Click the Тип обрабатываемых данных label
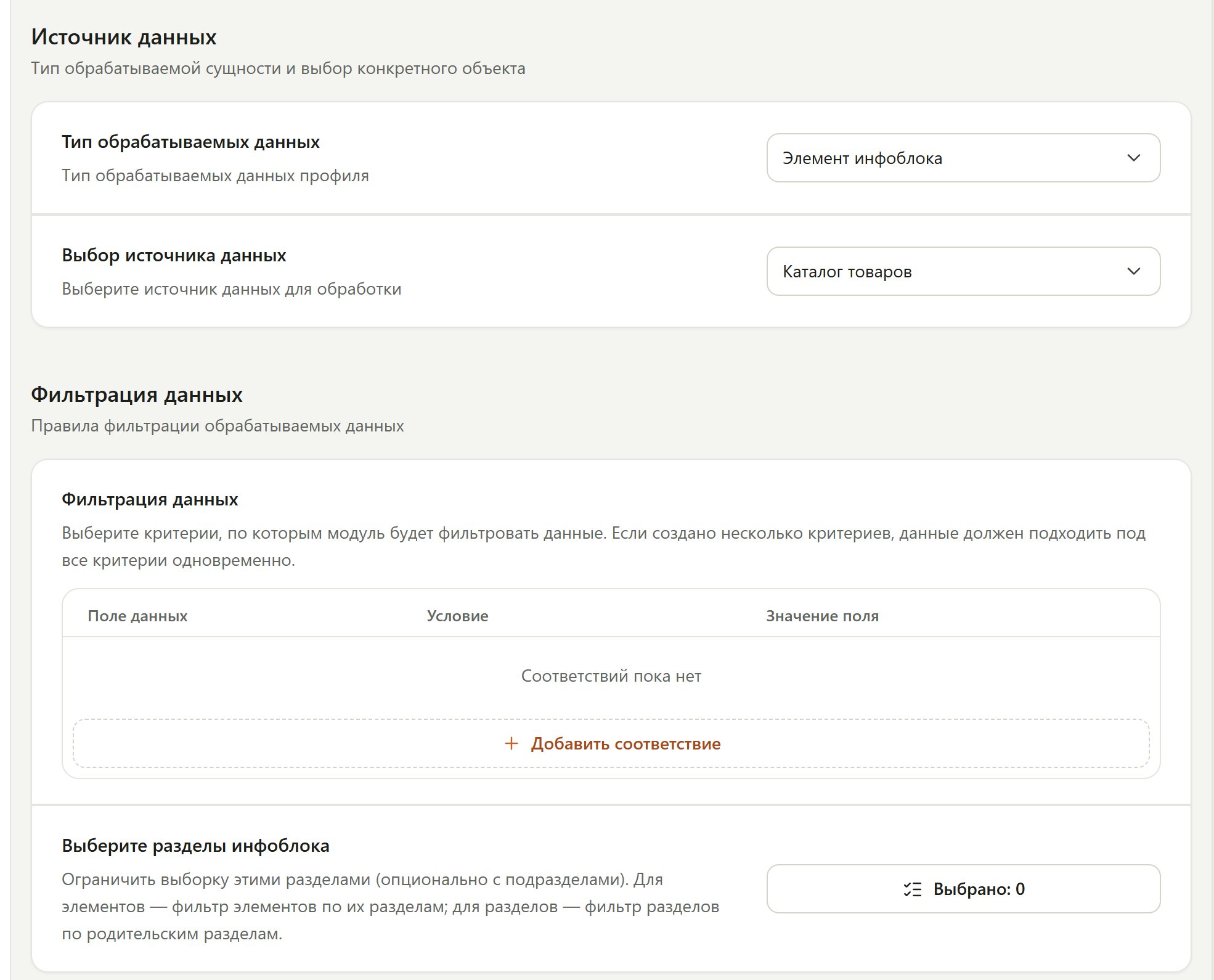The image size is (1214, 980). click(x=190, y=142)
